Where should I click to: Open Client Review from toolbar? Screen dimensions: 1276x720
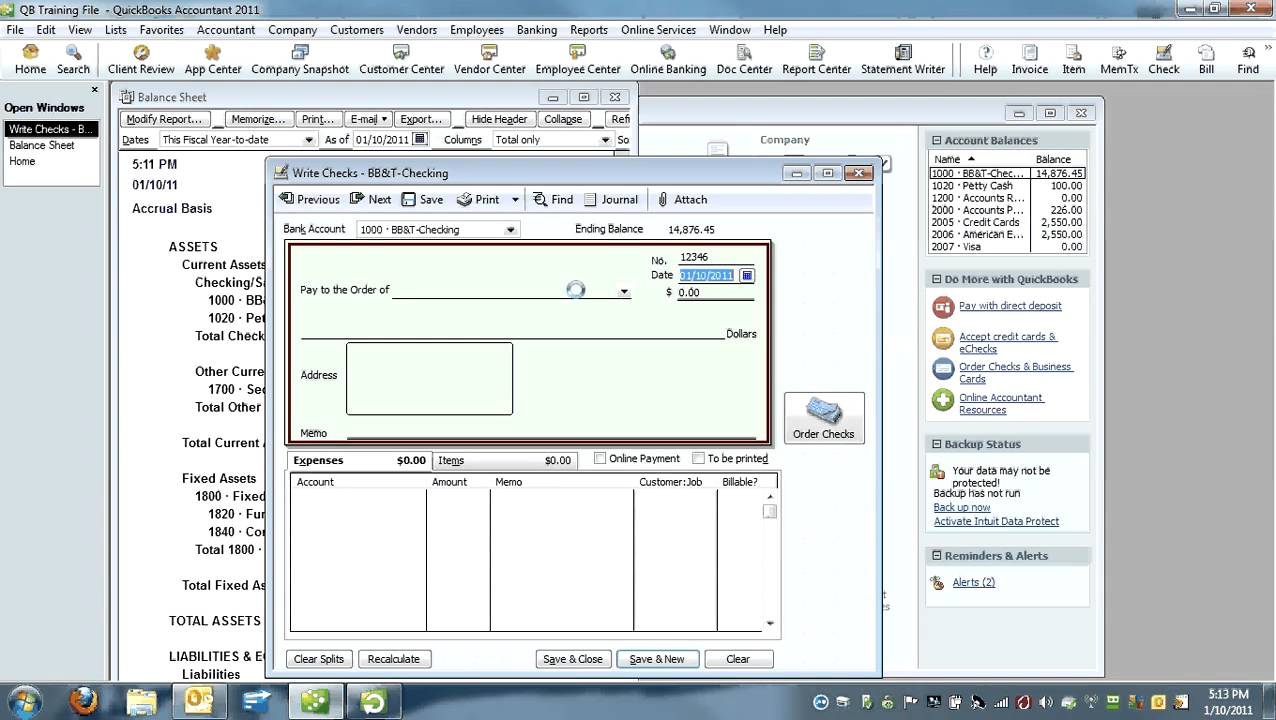[141, 60]
